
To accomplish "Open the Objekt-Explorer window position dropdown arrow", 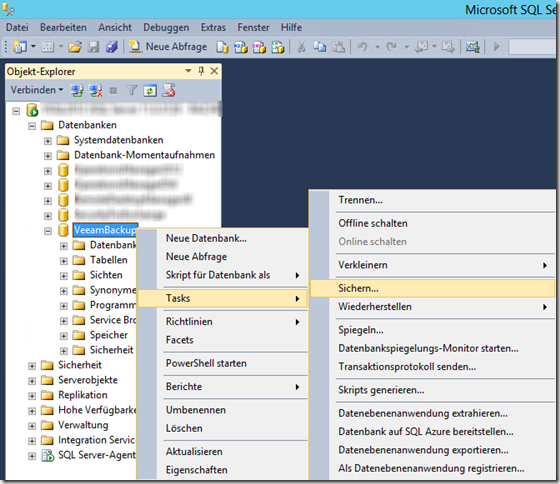I will 188,71.
